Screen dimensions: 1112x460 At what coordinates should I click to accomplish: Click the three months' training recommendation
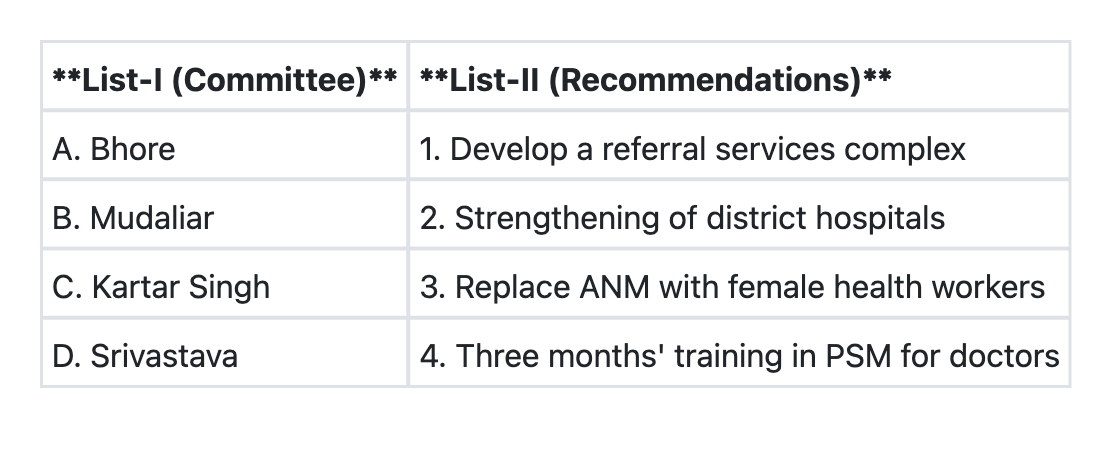coord(739,356)
